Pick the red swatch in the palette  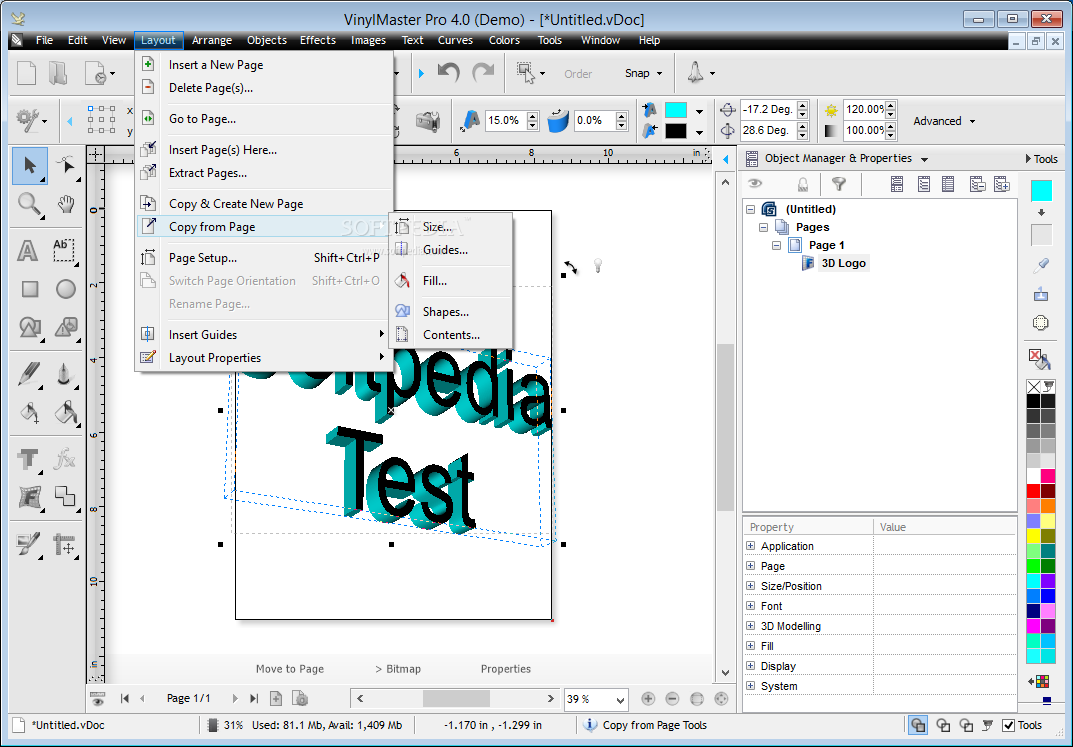point(1033,490)
